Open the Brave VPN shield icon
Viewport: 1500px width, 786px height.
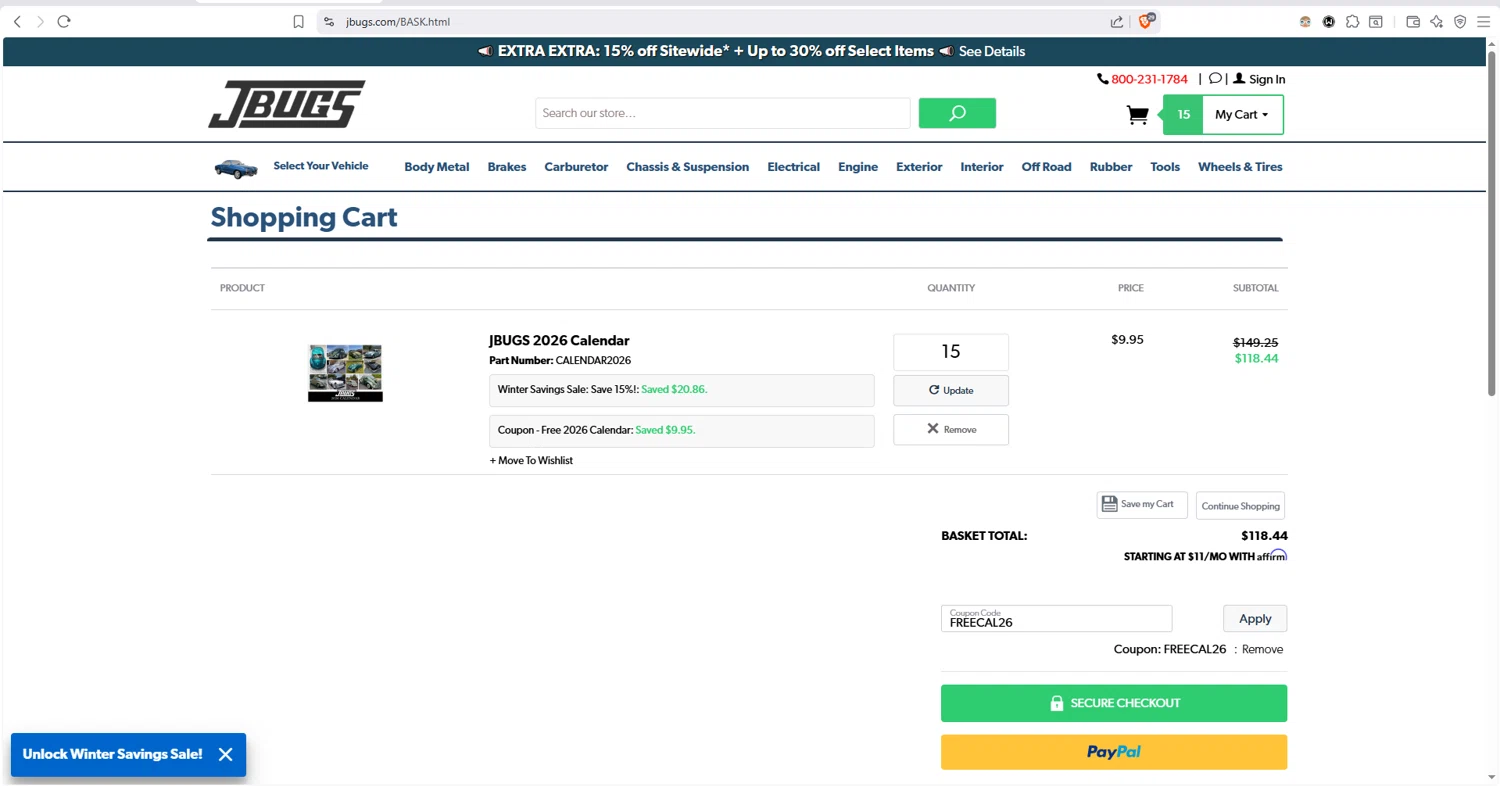point(1460,21)
